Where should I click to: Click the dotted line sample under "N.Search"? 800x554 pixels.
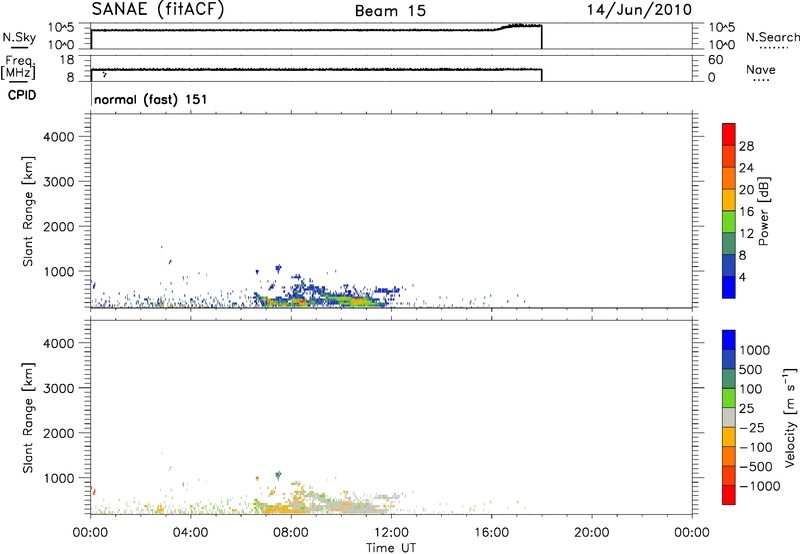click(x=772, y=47)
